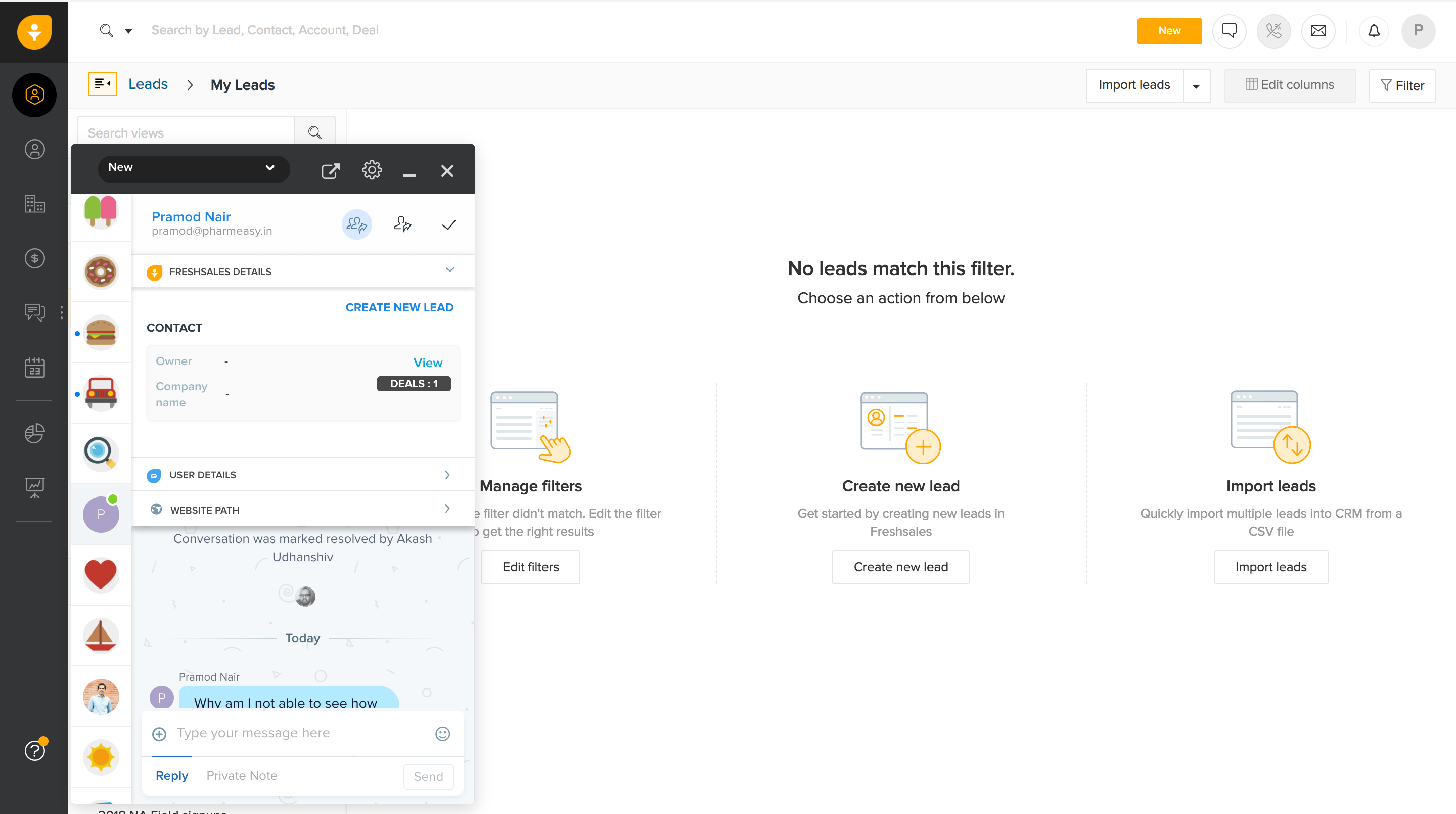The height and width of the screenshot is (814, 1456).
Task: Open the Help question mark icon
Action: [34, 751]
